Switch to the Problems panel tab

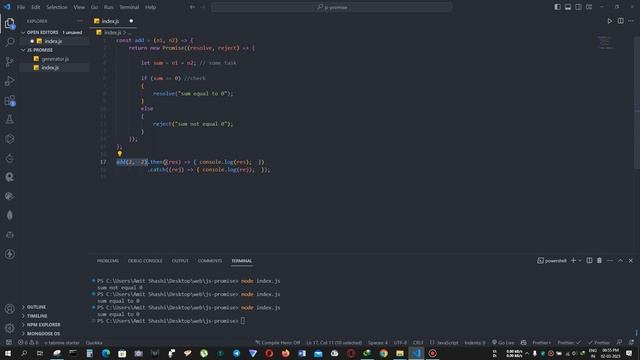108,261
